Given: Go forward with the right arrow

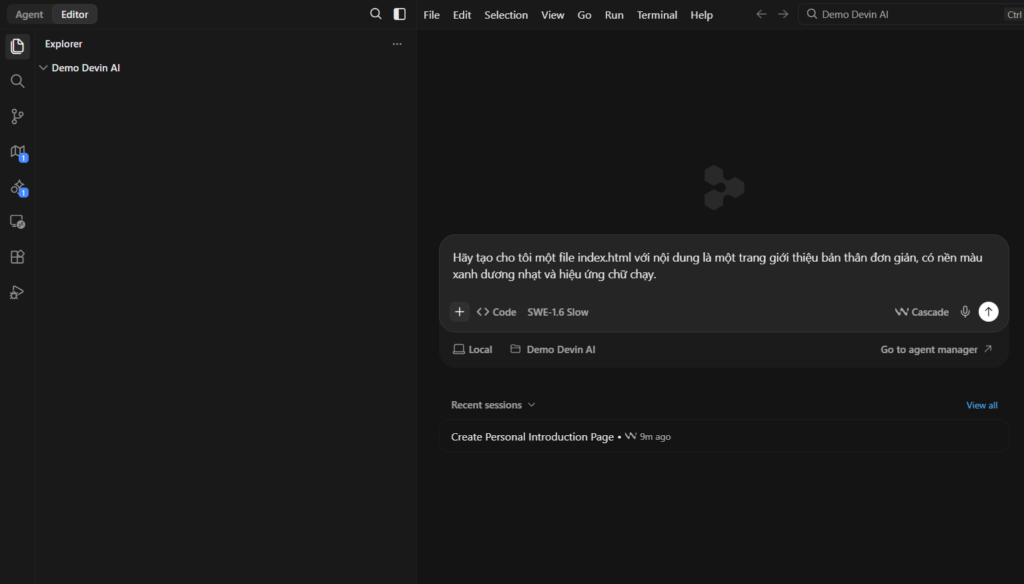Looking at the screenshot, I should pos(783,14).
